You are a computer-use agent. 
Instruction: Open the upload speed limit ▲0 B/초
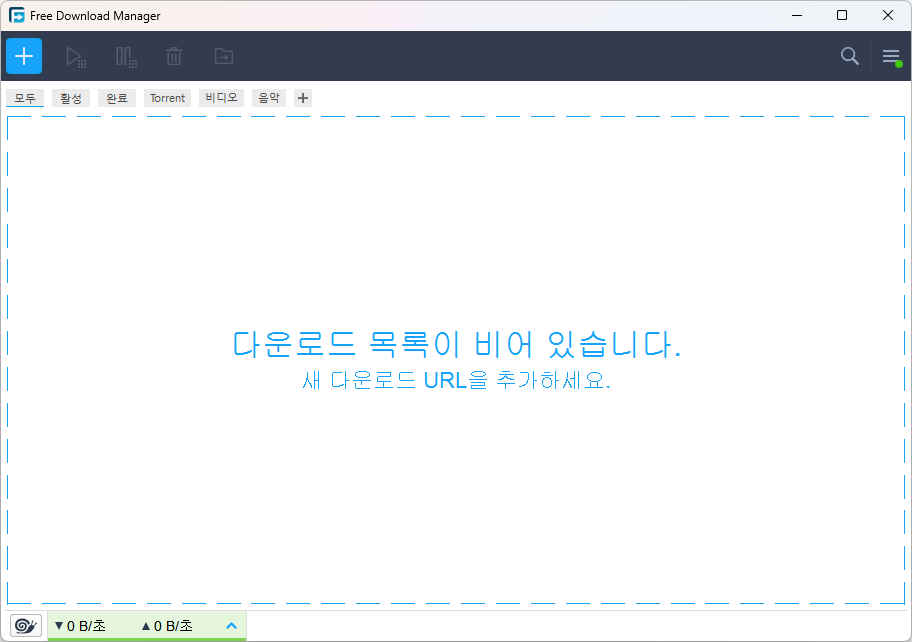(167, 626)
